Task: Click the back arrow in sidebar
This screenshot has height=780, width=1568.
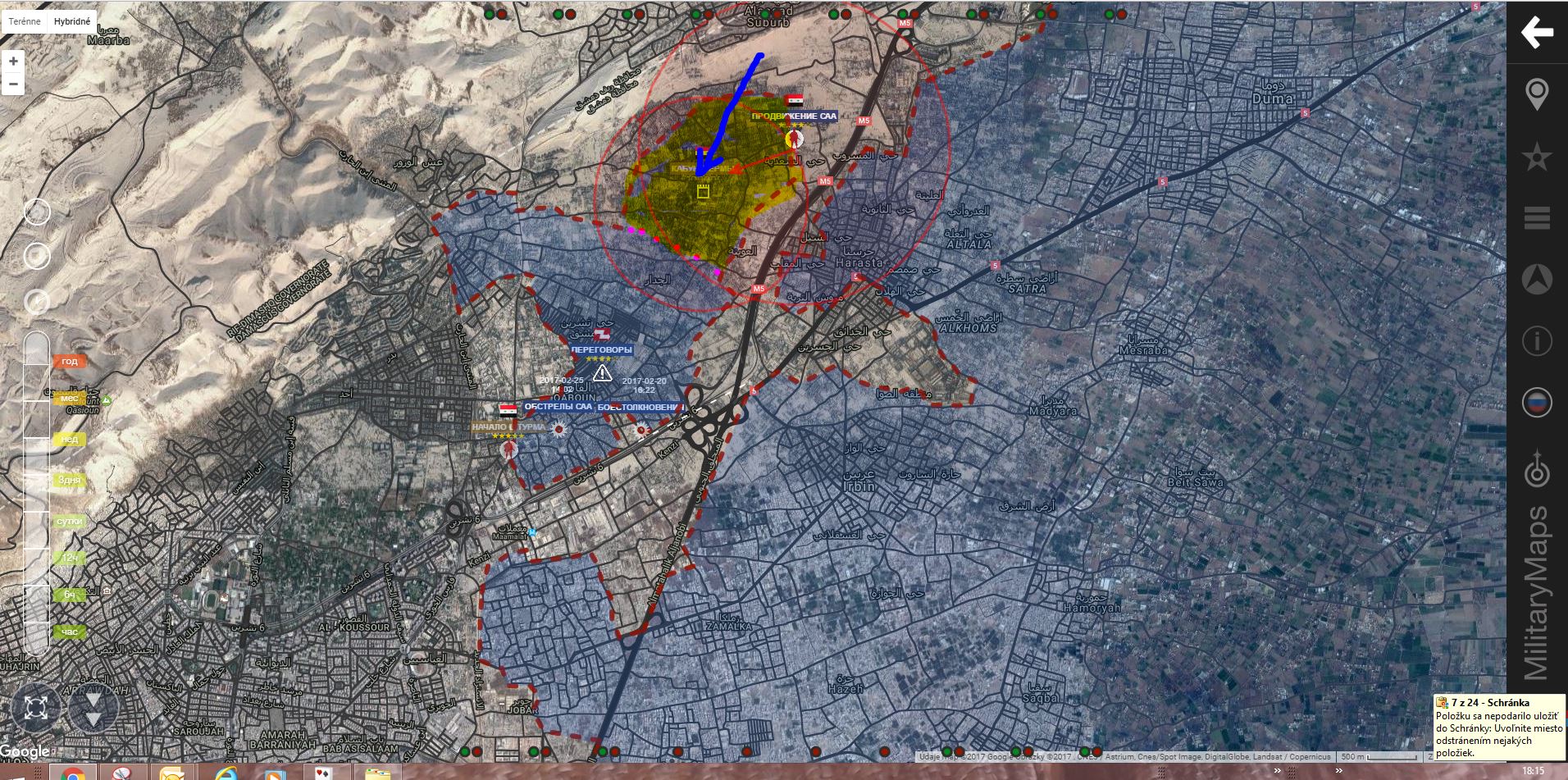Action: pos(1537,33)
